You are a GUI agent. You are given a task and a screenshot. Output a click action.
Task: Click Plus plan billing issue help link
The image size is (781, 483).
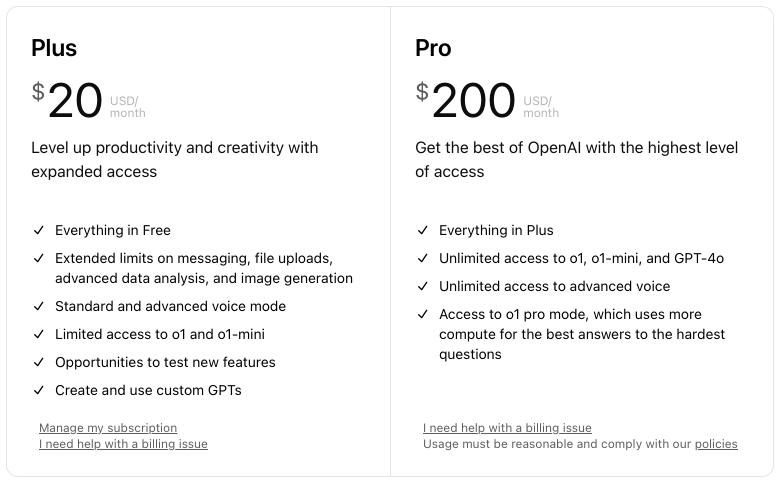[x=123, y=444]
